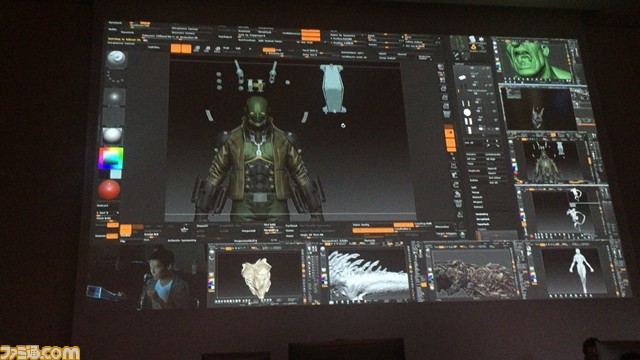This screenshot has width=640, height=360.
Task: Open the glowing alpha thumbnail selector
Action: click(114, 97)
